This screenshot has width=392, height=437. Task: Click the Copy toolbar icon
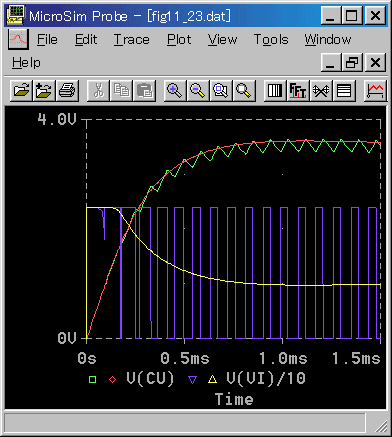tap(121, 90)
